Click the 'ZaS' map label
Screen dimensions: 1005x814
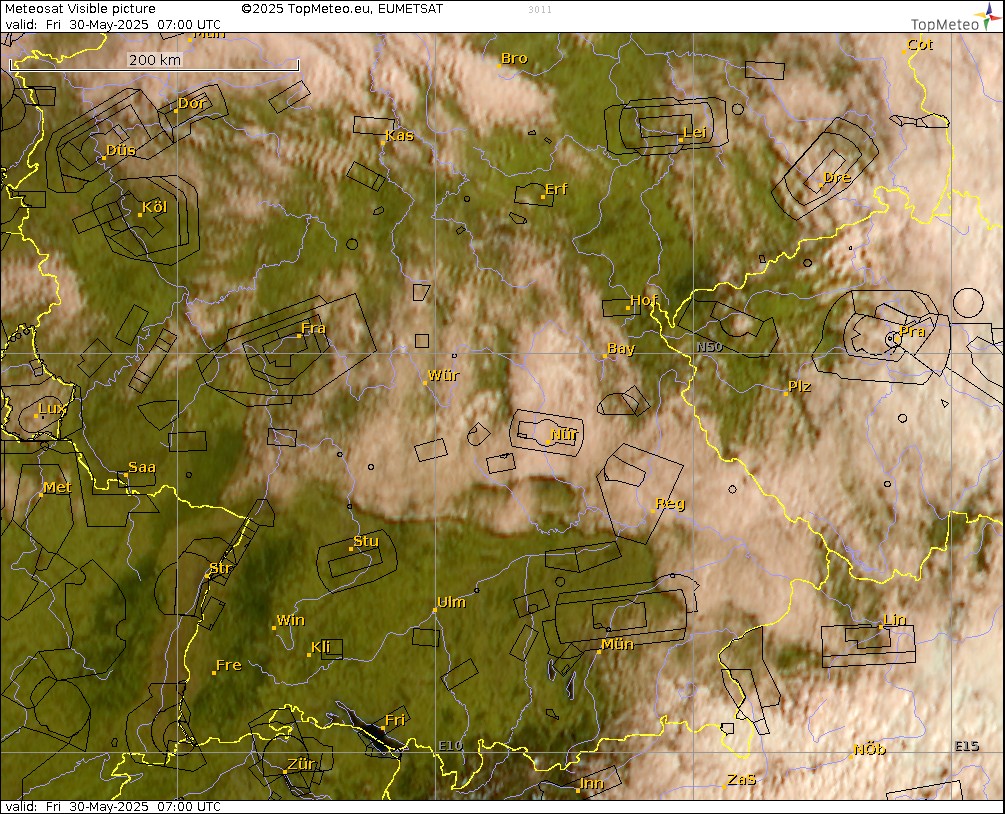(742, 780)
